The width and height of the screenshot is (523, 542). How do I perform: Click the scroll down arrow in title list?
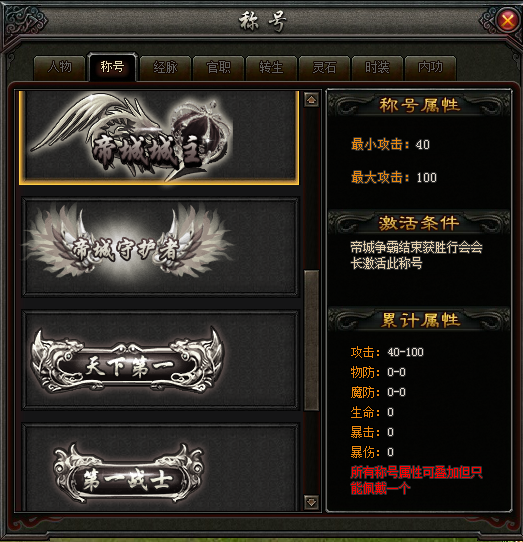click(311, 502)
